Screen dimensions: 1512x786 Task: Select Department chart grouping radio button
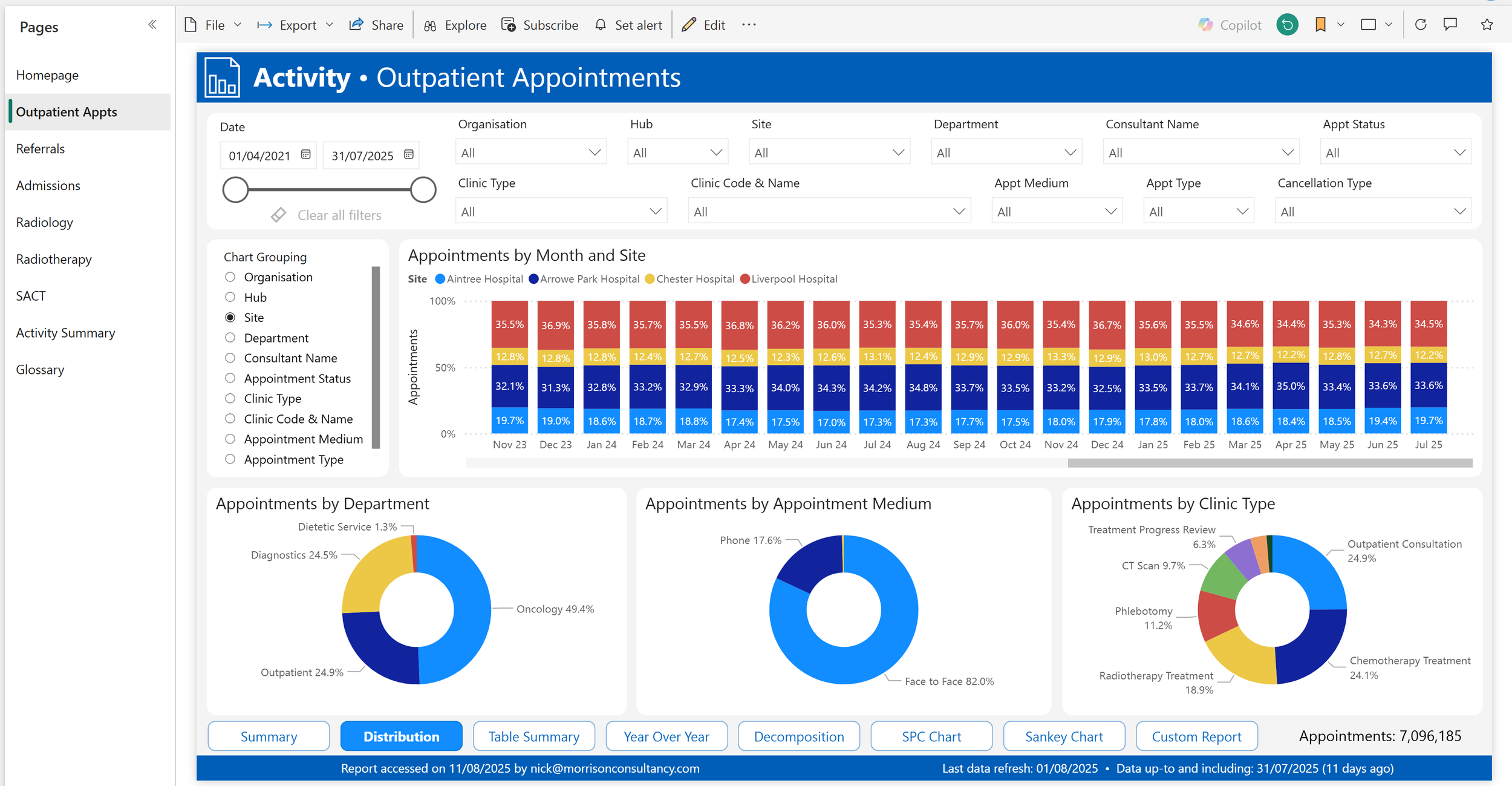[x=230, y=338]
